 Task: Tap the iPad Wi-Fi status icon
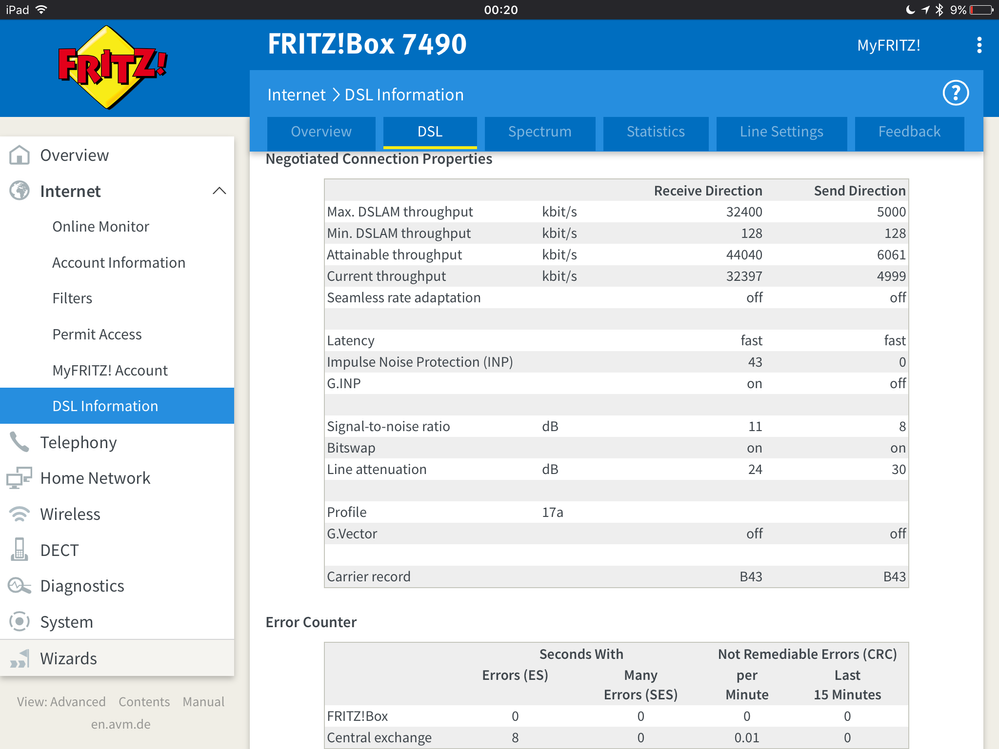(x=41, y=9)
